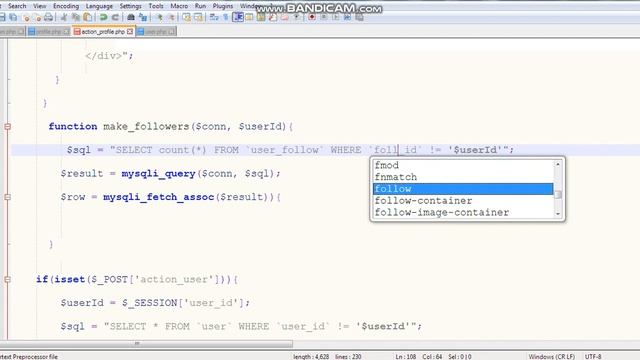Collapse fold marker beside if(isset line
640x360 pixels.
[x=7, y=280]
